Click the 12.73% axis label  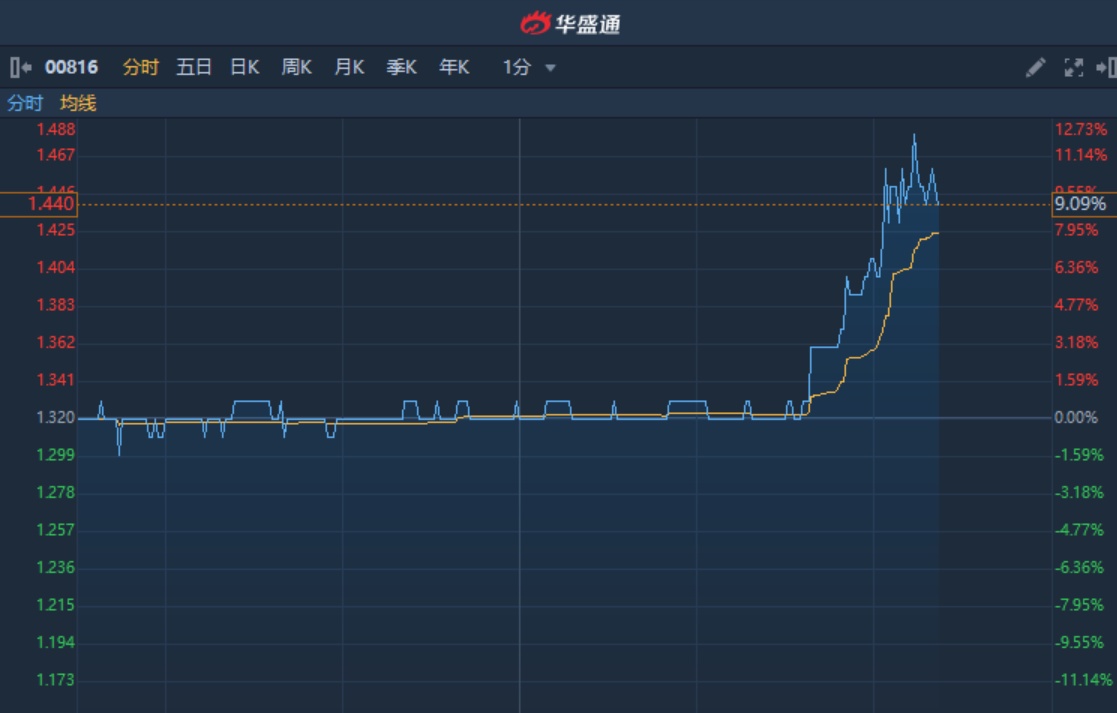(1081, 130)
